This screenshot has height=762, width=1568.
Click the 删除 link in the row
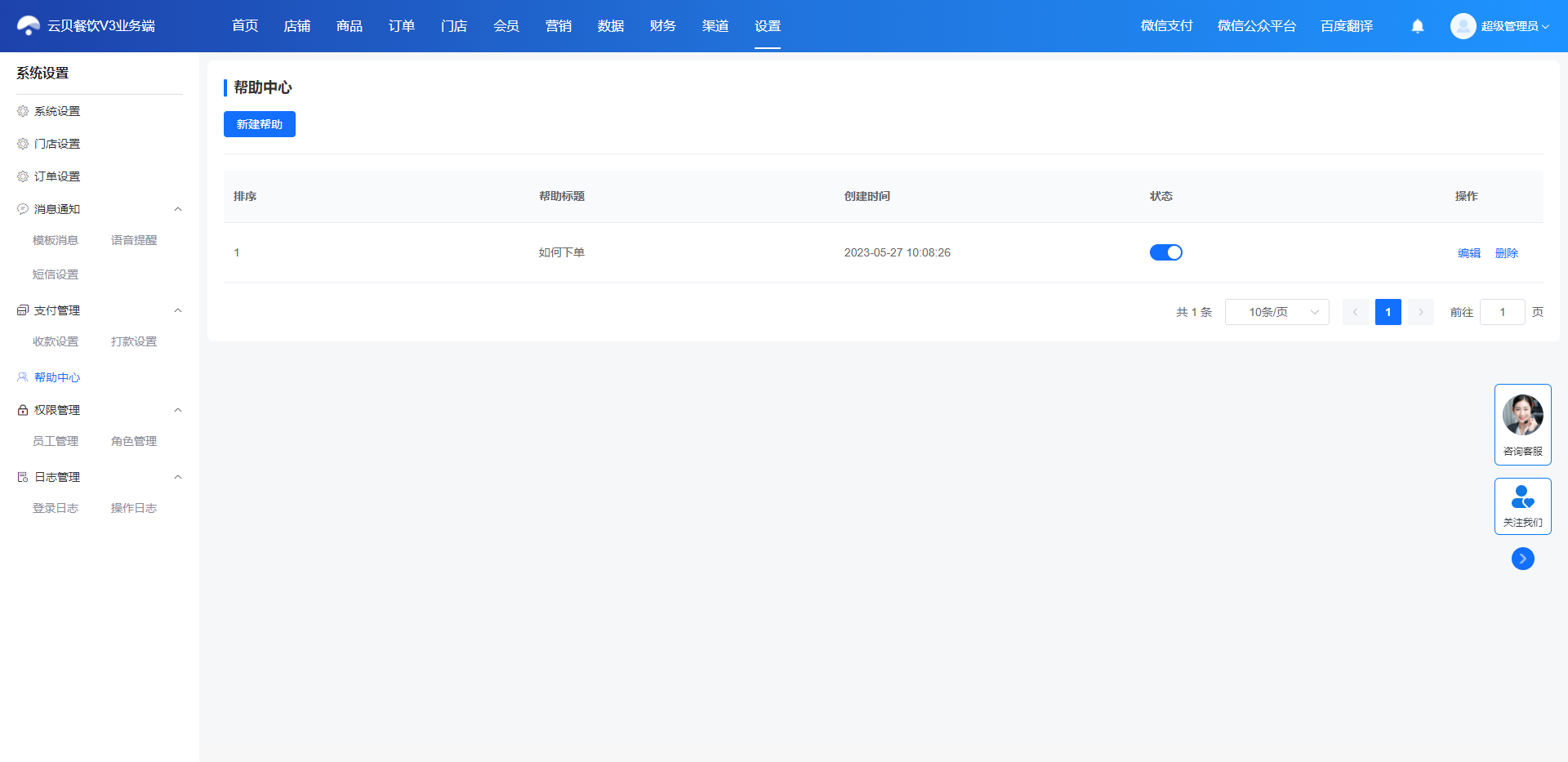[x=1507, y=253]
